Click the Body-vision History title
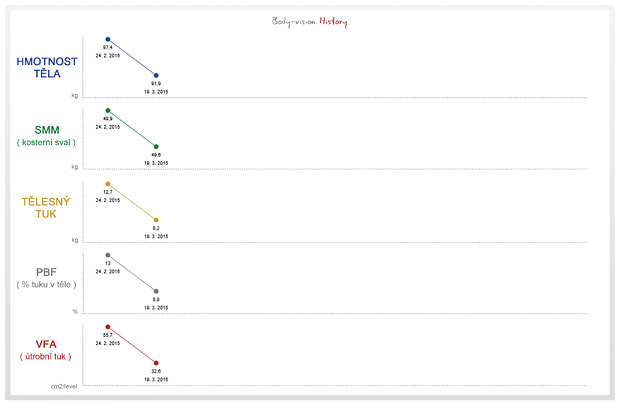This screenshot has height=405, width=620. [310, 22]
